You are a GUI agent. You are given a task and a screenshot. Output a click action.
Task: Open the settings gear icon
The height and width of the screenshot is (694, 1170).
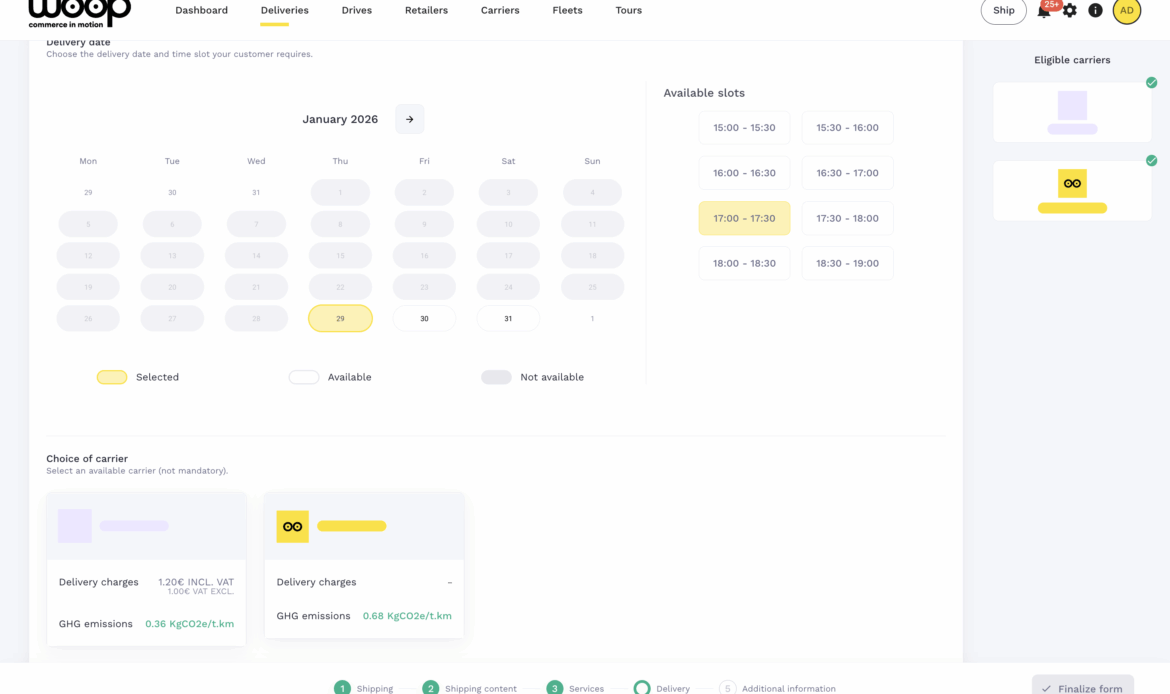[1070, 11]
